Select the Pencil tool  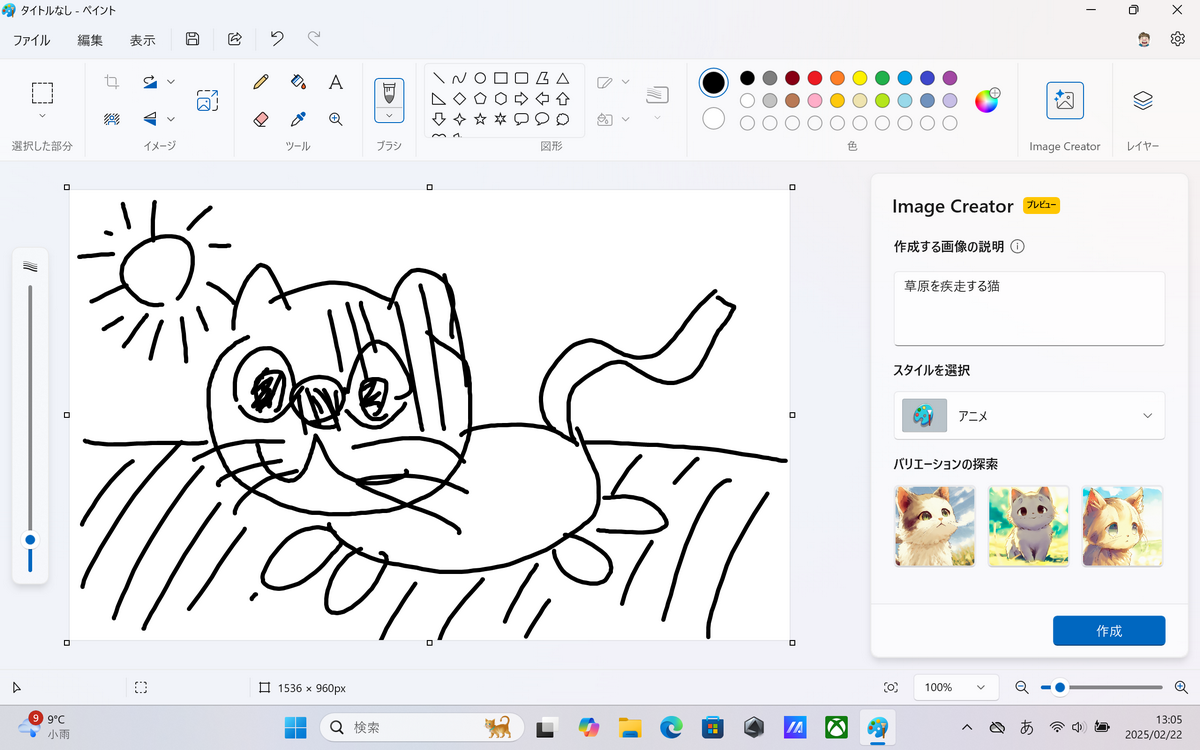tap(261, 82)
